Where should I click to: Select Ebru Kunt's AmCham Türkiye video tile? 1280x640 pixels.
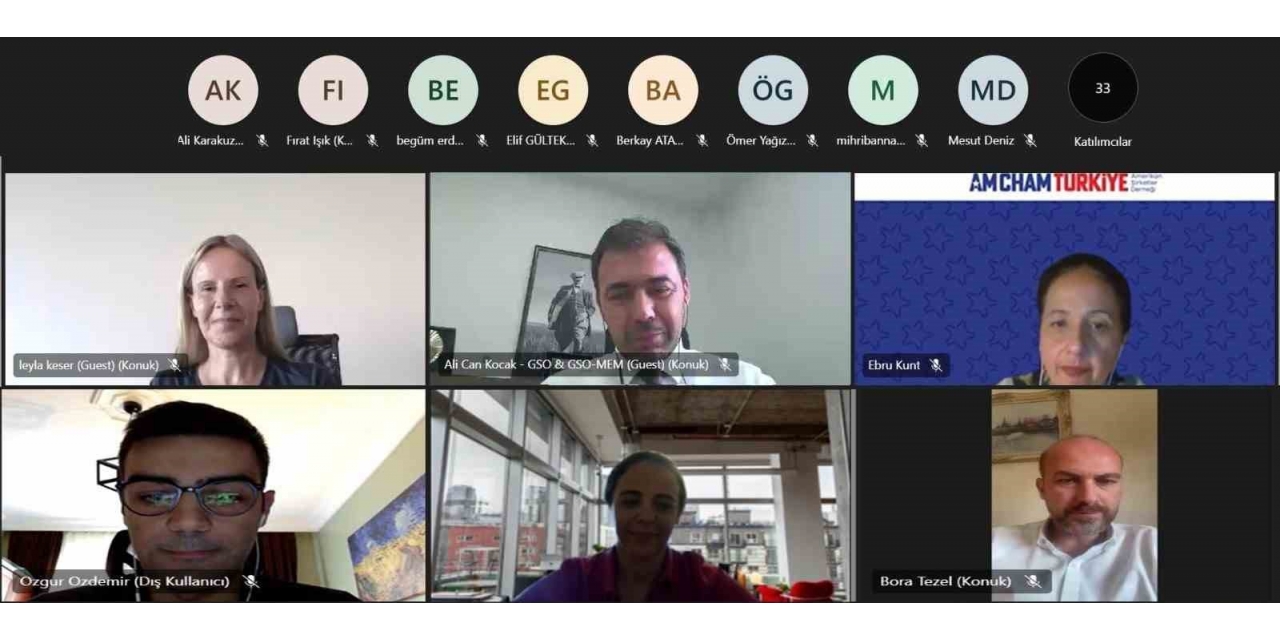coord(1065,279)
